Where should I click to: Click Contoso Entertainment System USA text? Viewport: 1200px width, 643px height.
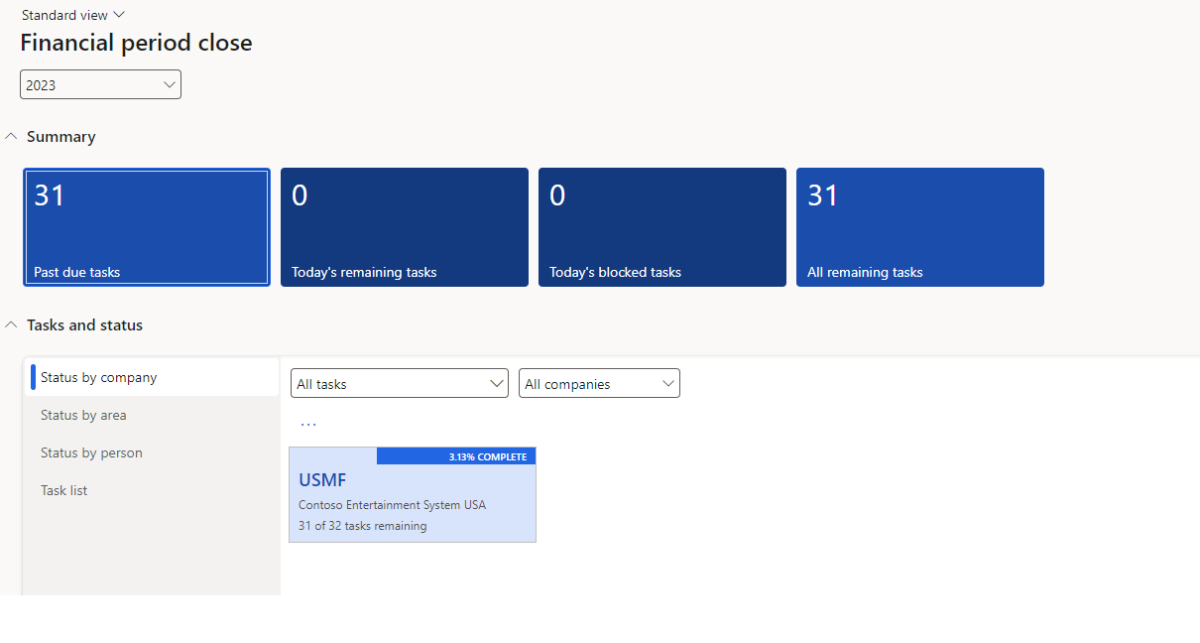[x=392, y=505]
